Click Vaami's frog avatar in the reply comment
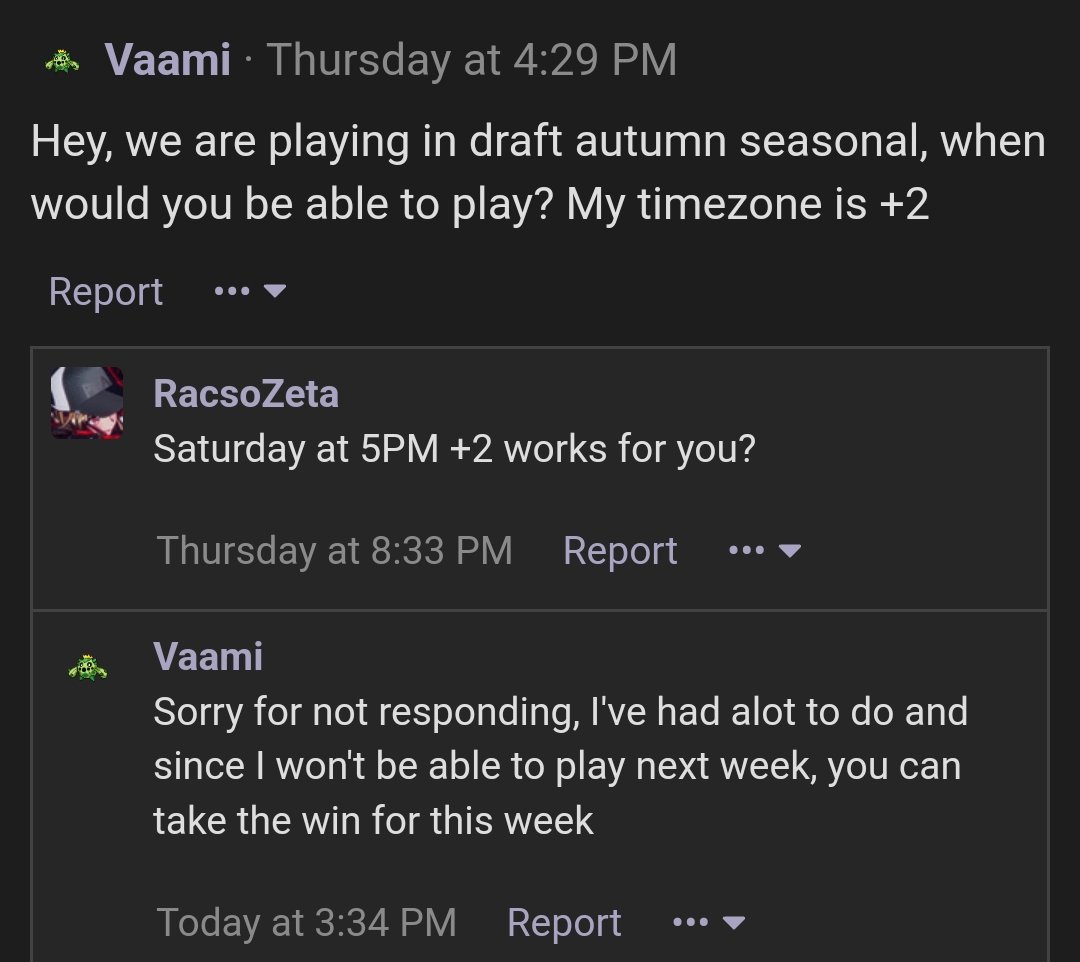1080x962 pixels. (87, 668)
